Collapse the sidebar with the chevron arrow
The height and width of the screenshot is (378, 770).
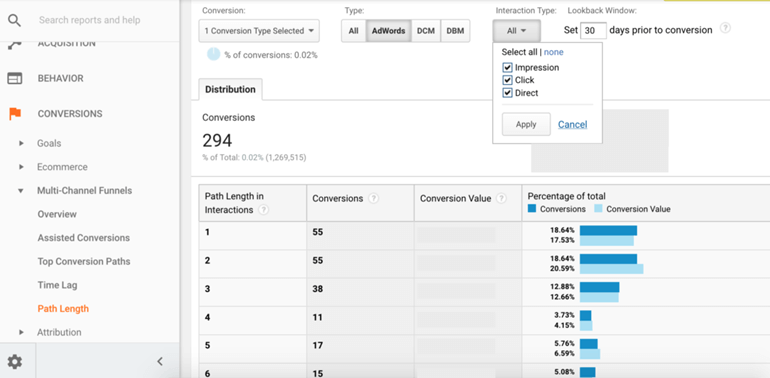click(x=160, y=362)
